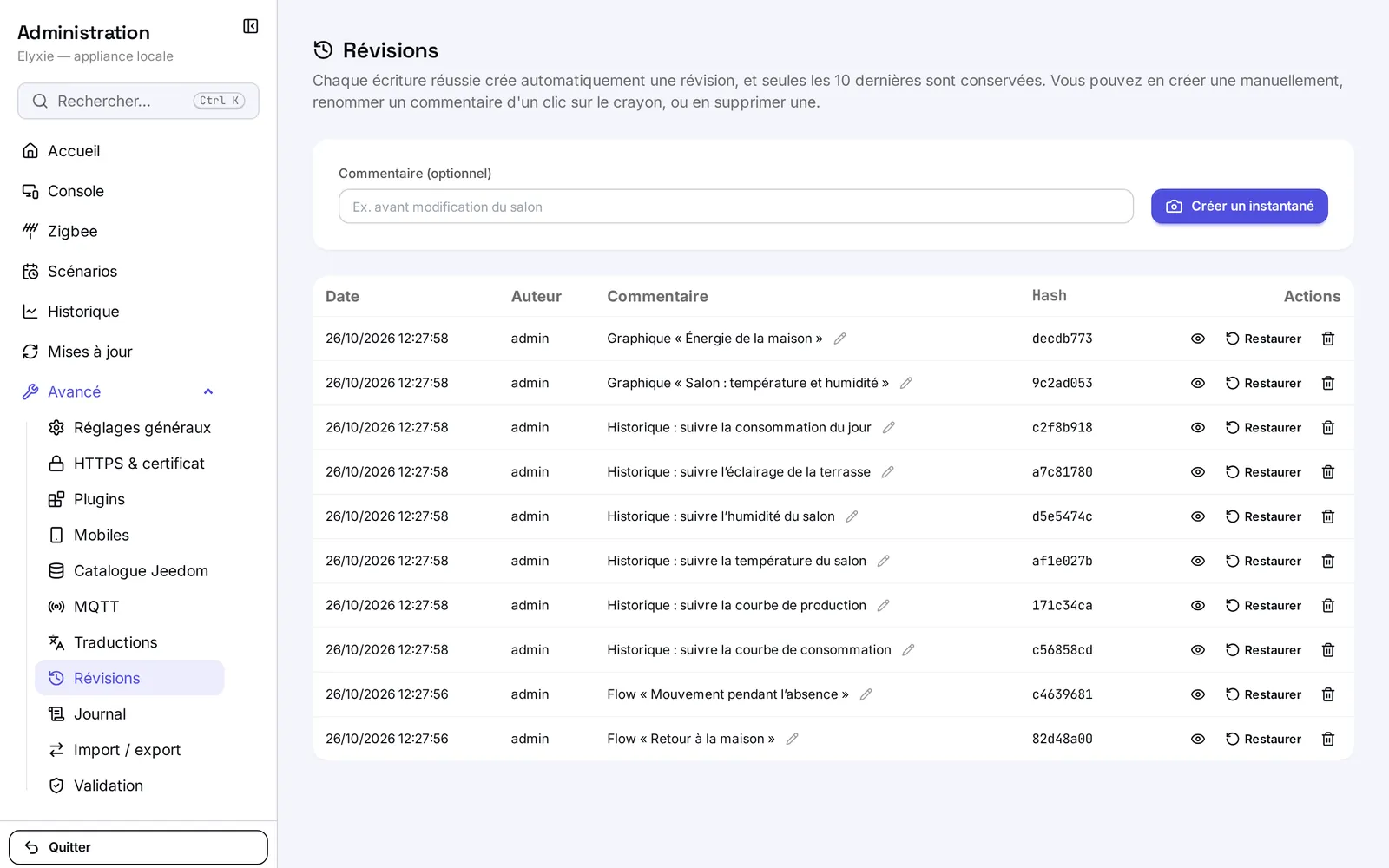Delete revision 82d48a00
Image resolution: width=1389 pixels, height=868 pixels.
[1327, 739]
